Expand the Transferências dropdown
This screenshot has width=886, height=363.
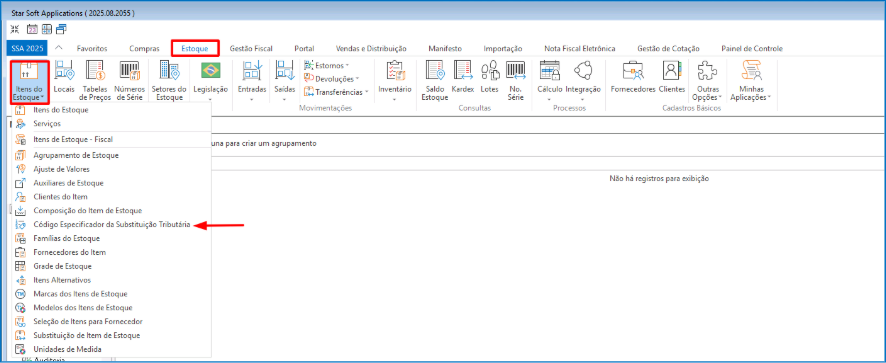click(336, 91)
